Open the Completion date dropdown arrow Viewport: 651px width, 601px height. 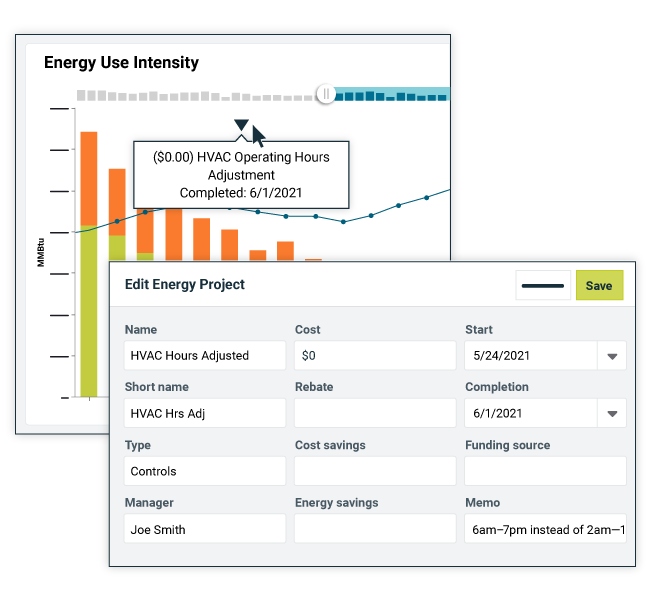(612, 413)
